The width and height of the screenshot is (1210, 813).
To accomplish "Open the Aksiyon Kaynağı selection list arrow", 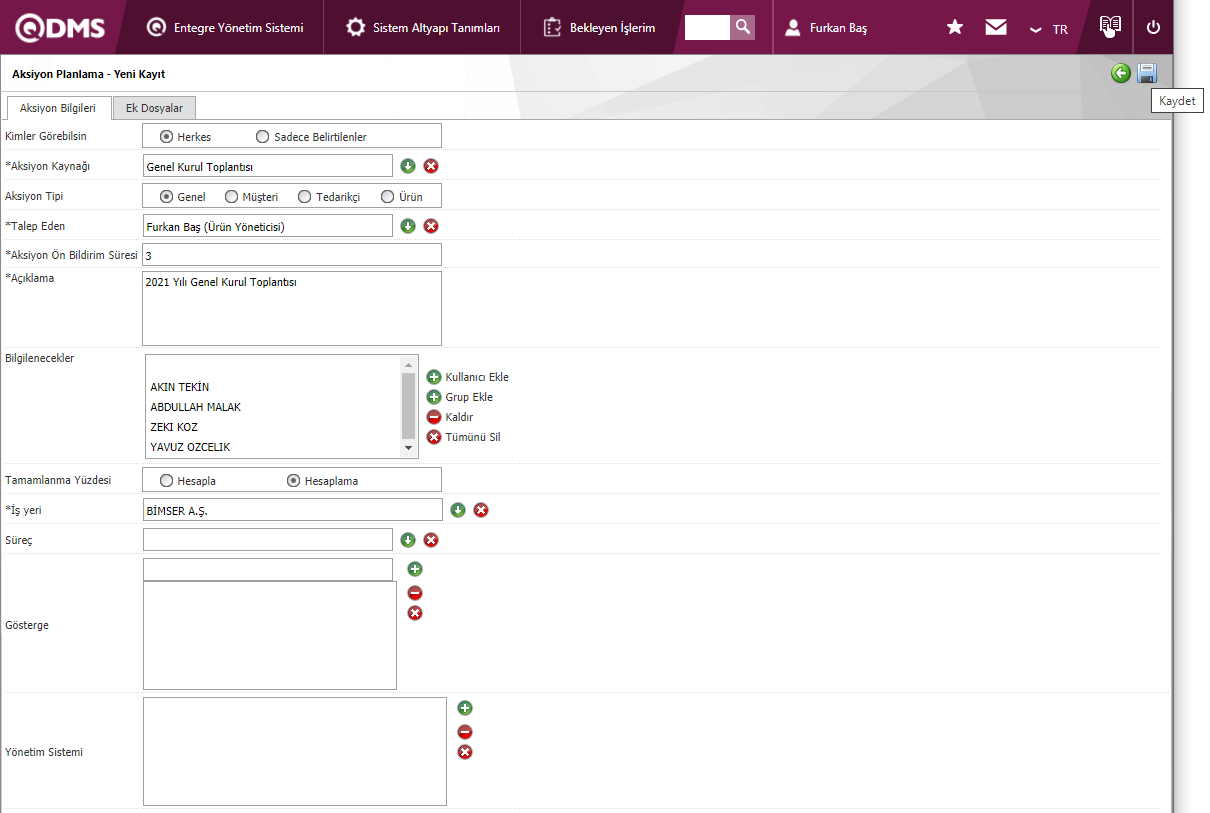I will pyautogui.click(x=408, y=166).
